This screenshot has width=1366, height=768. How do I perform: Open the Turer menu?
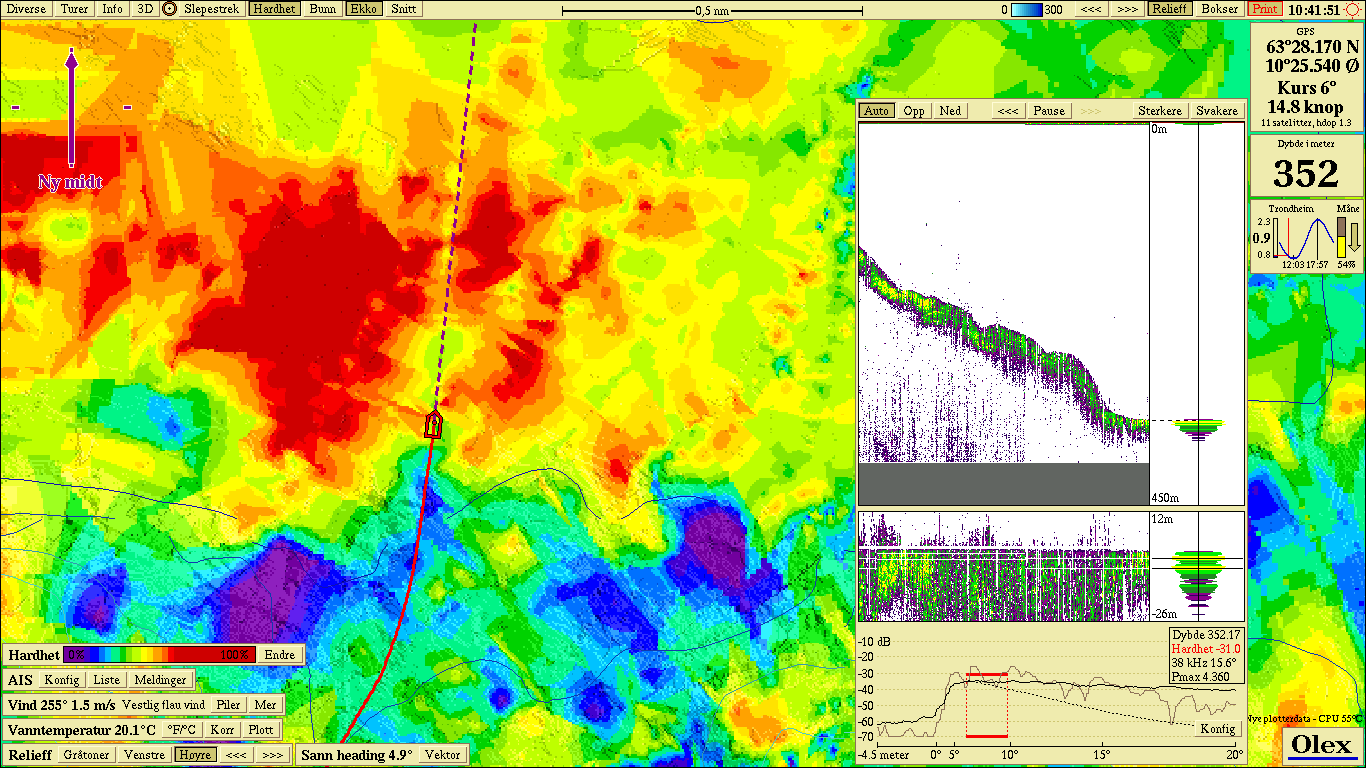74,9
